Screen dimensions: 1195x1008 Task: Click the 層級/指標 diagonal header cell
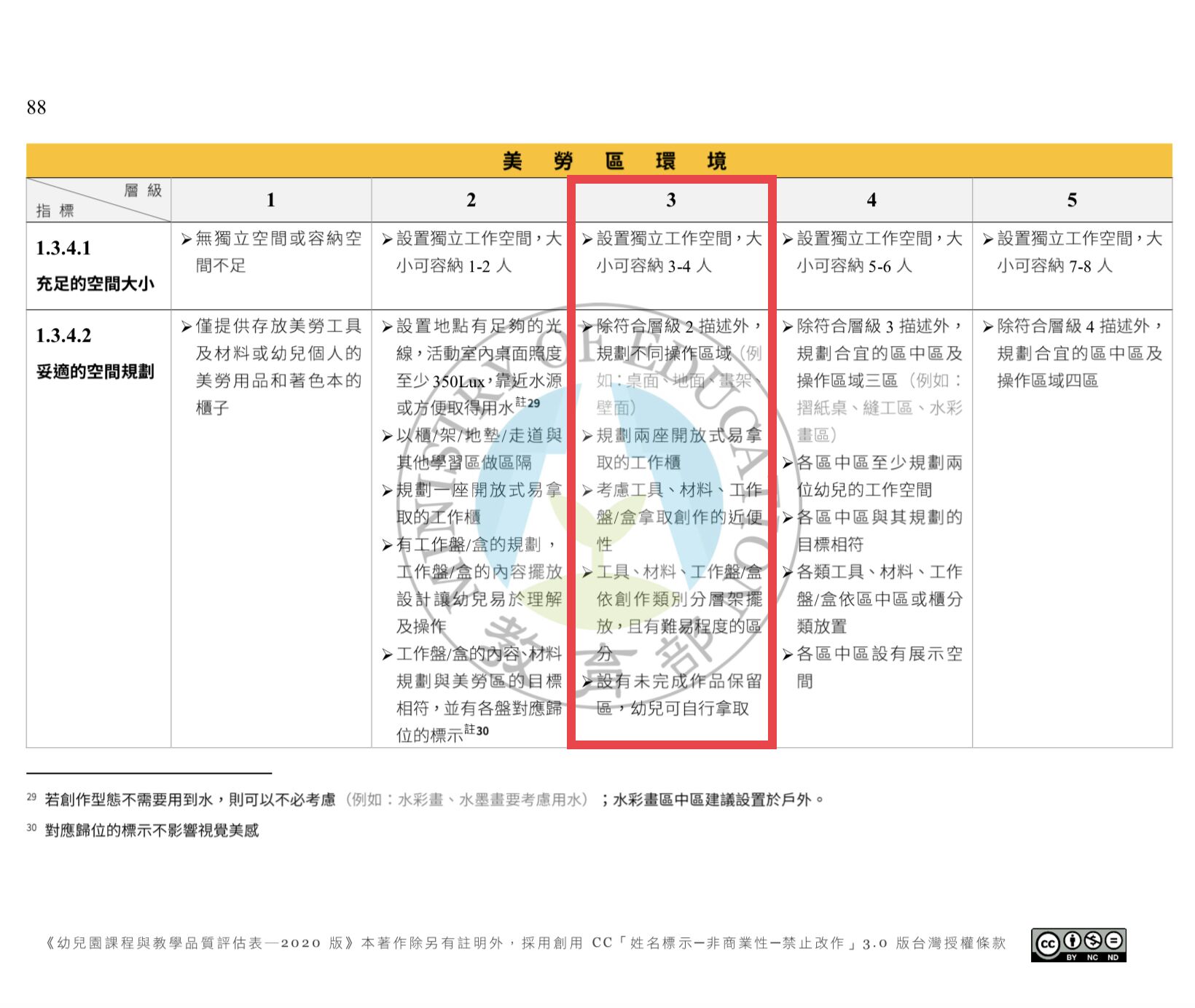[98, 200]
